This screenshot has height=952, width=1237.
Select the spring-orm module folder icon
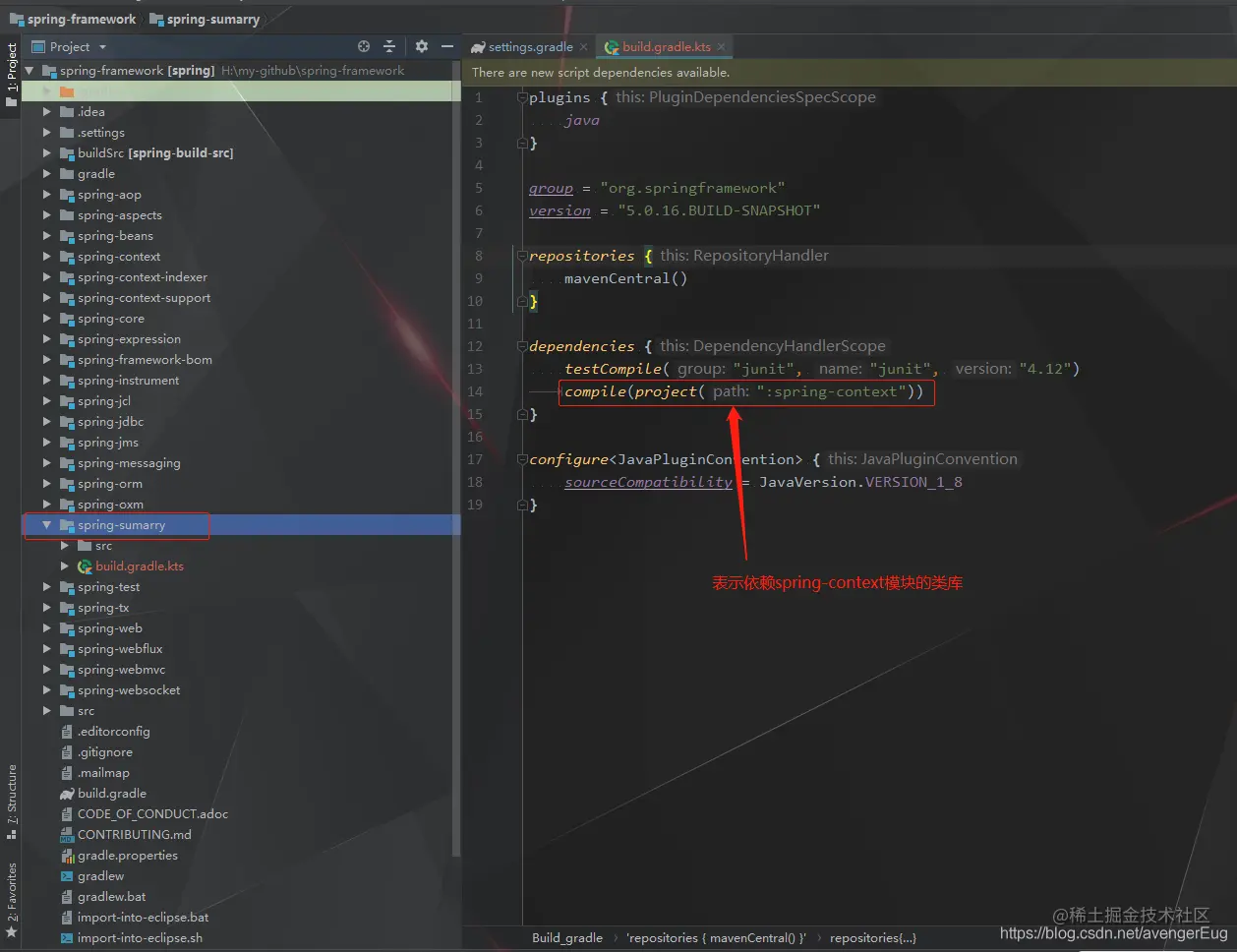click(67, 484)
